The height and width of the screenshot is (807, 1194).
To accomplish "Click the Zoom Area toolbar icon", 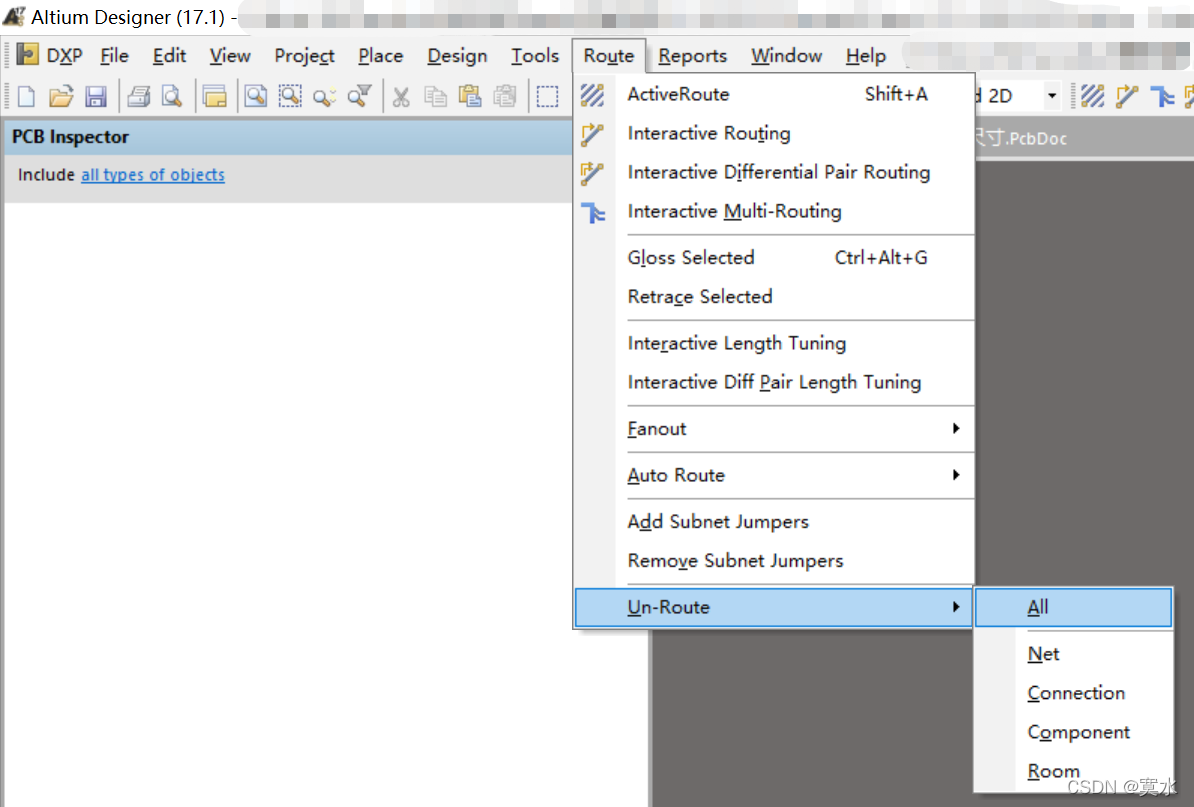I will pyautogui.click(x=290, y=97).
